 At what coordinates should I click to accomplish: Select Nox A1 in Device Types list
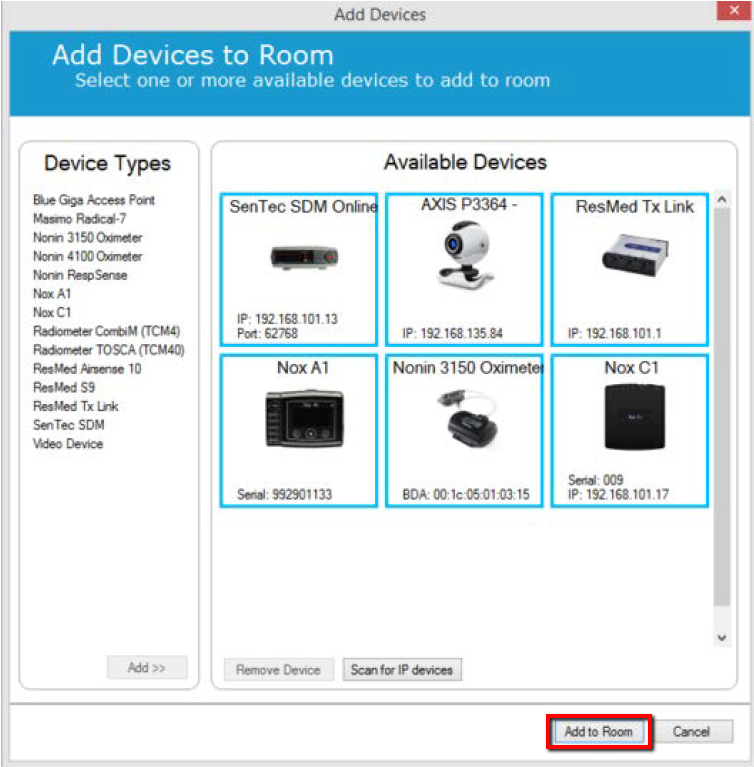click(52, 294)
